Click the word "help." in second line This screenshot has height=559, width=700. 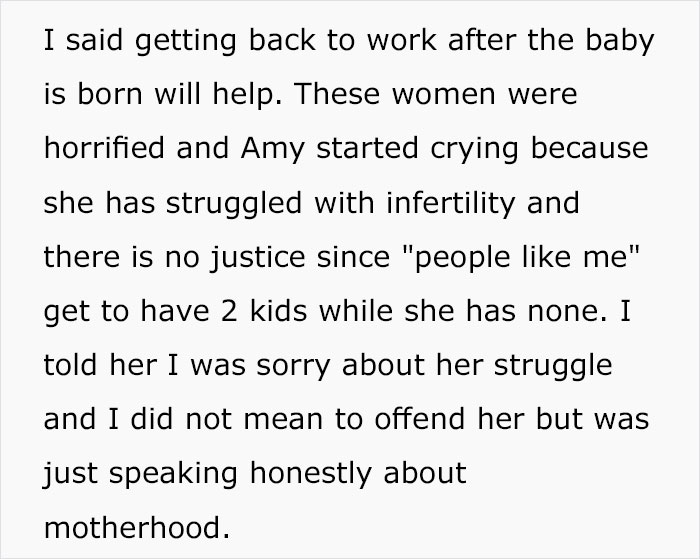point(248,96)
